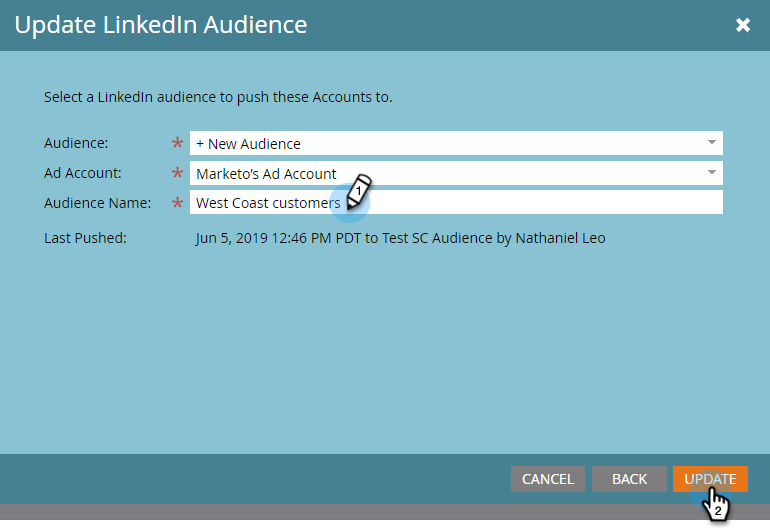Close the Update LinkedIn Audience dialog
This screenshot has width=770, height=530.
tap(743, 25)
